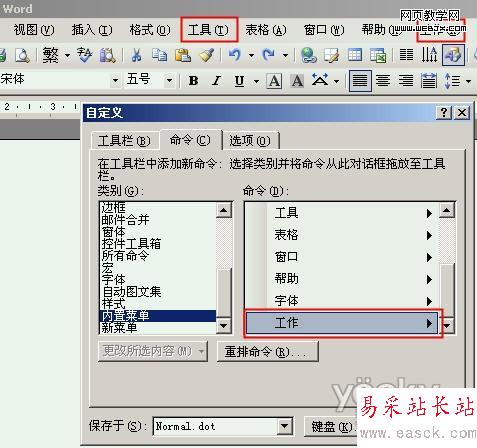Open the 插入(I) menu

[x=92, y=30]
